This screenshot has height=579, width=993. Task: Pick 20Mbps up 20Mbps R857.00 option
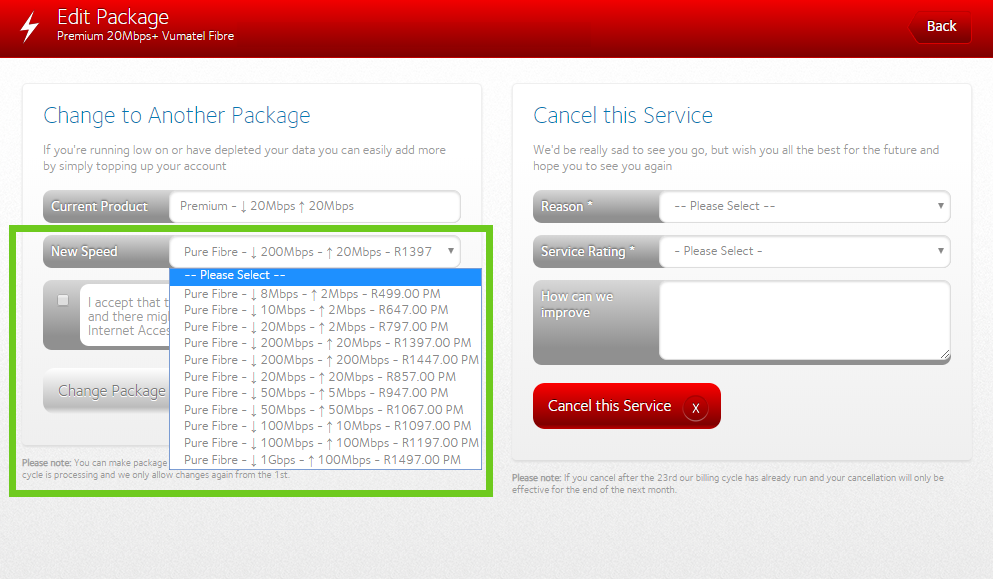[x=319, y=377]
